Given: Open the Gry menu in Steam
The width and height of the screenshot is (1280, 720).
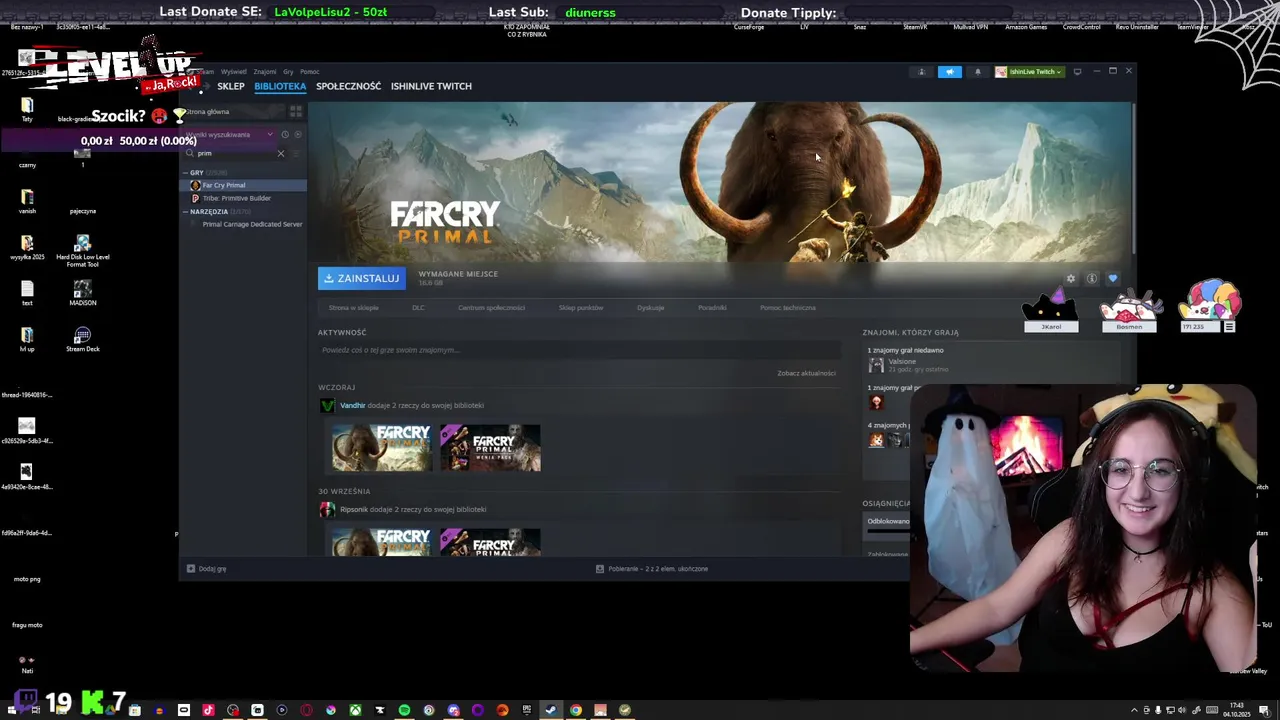Looking at the screenshot, I should 288,72.
